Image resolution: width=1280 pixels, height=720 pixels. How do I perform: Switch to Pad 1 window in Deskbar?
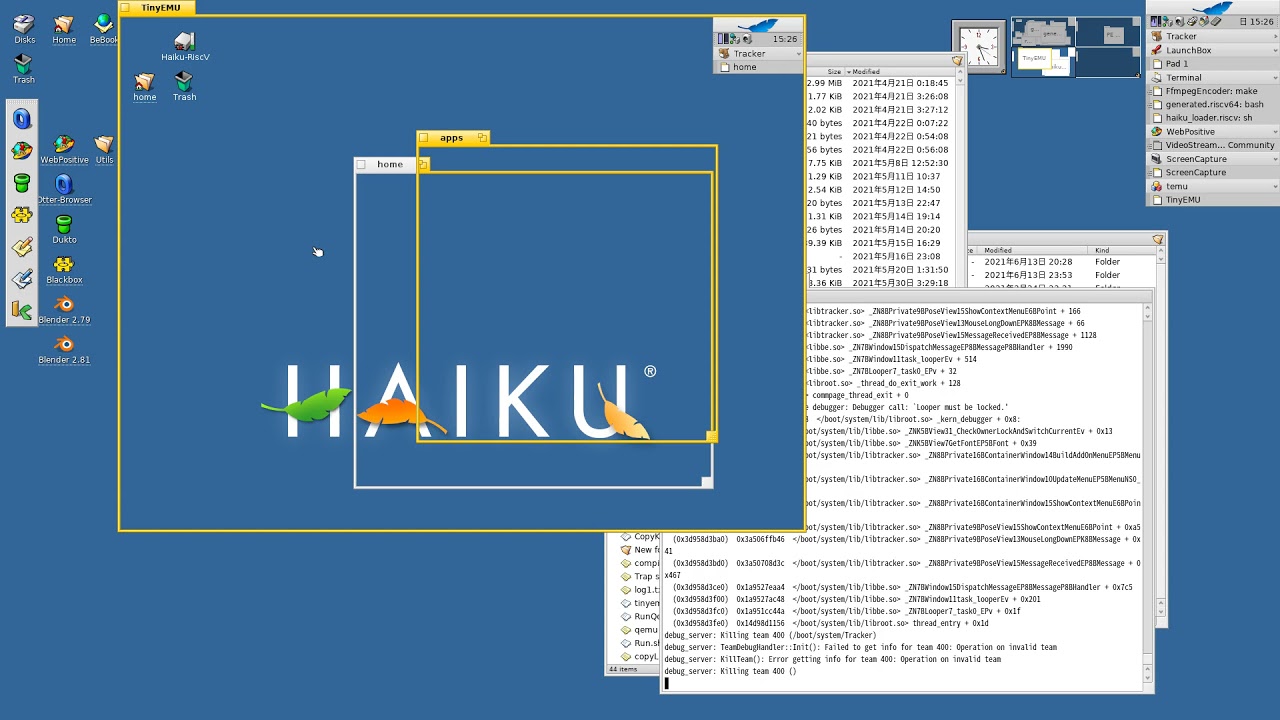point(1213,63)
